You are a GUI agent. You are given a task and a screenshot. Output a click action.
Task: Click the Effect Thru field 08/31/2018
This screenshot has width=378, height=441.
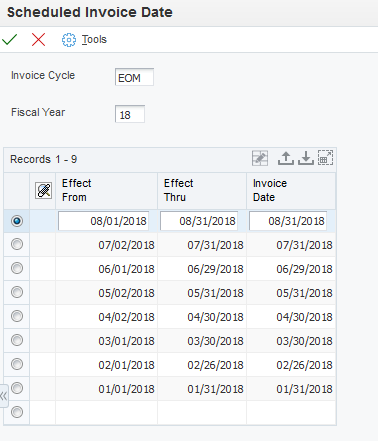pos(199,221)
